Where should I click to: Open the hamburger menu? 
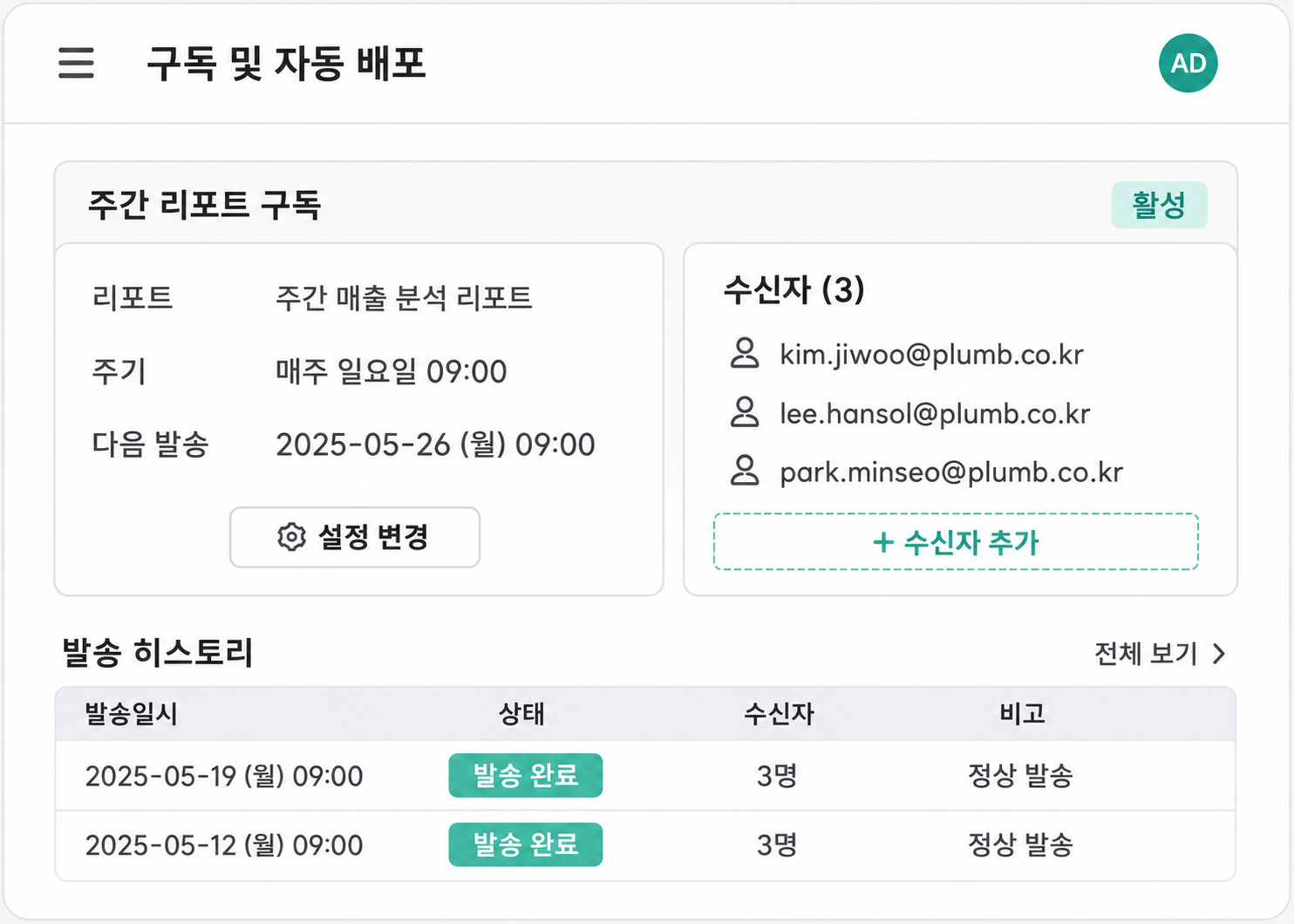pyautogui.click(x=76, y=63)
